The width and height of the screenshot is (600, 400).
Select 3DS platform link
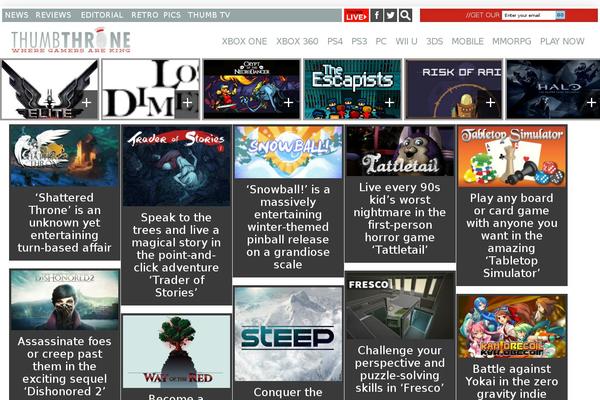coord(434,41)
